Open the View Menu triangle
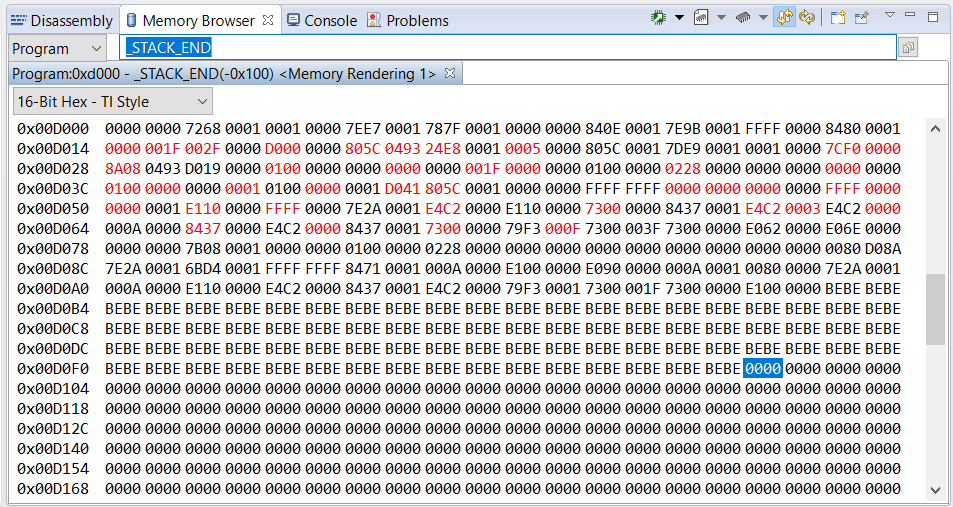Viewport: 953px width, 507px height. [890, 15]
